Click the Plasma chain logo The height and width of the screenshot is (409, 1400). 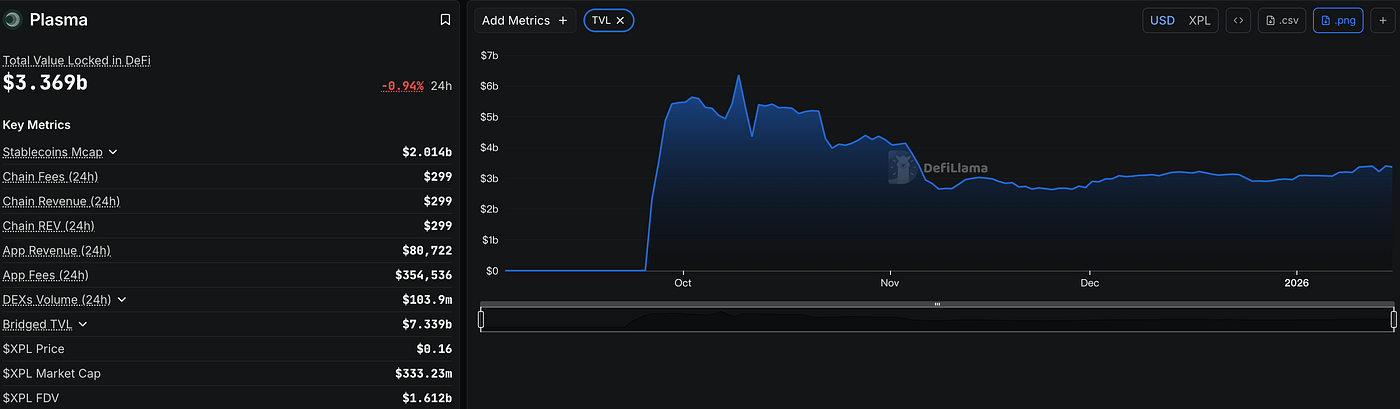13,20
